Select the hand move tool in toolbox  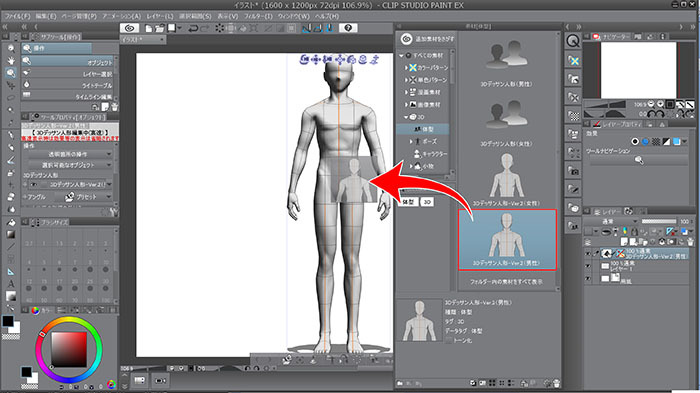coord(11,60)
